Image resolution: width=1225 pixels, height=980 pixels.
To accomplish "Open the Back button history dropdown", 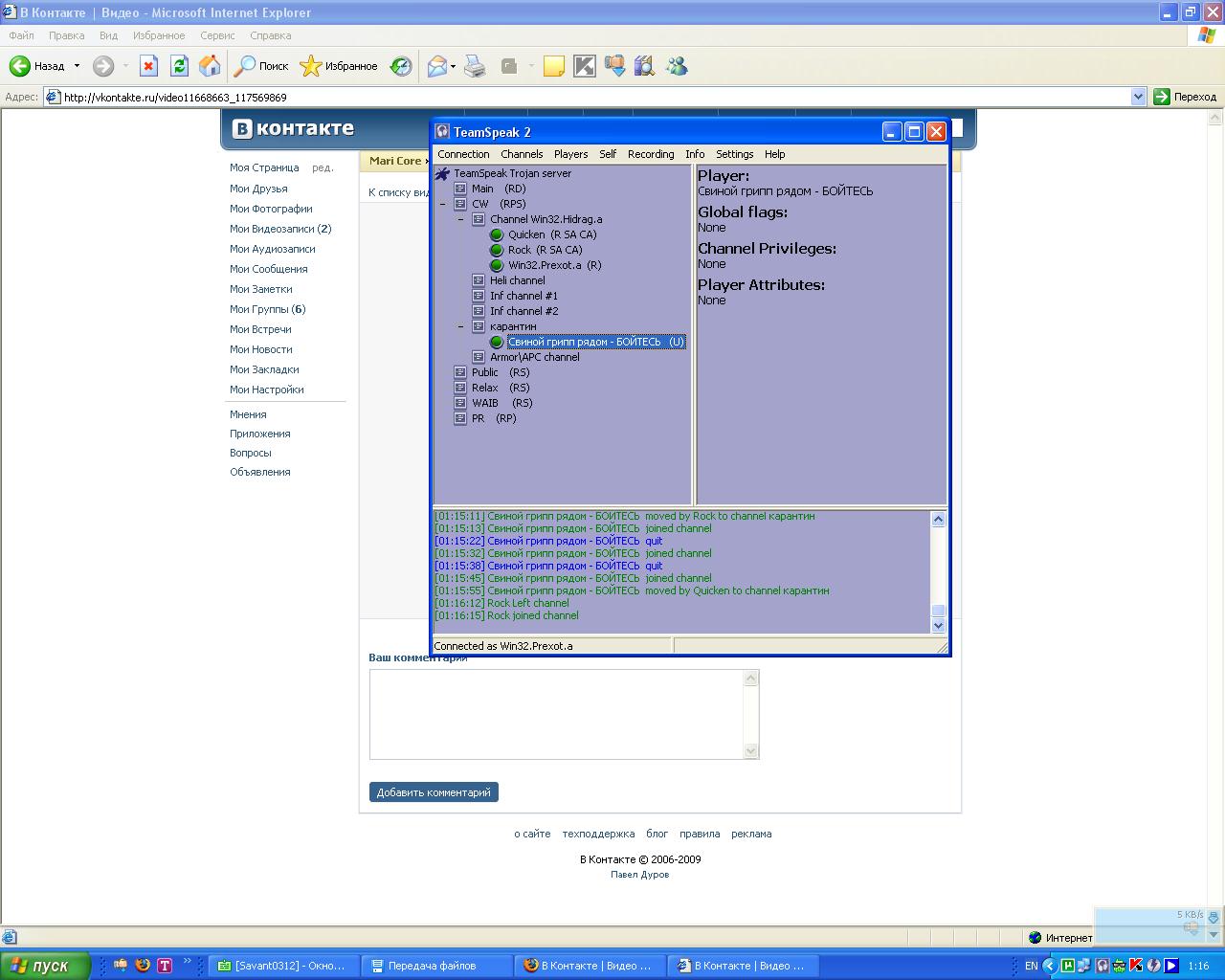I will pyautogui.click(x=77, y=66).
